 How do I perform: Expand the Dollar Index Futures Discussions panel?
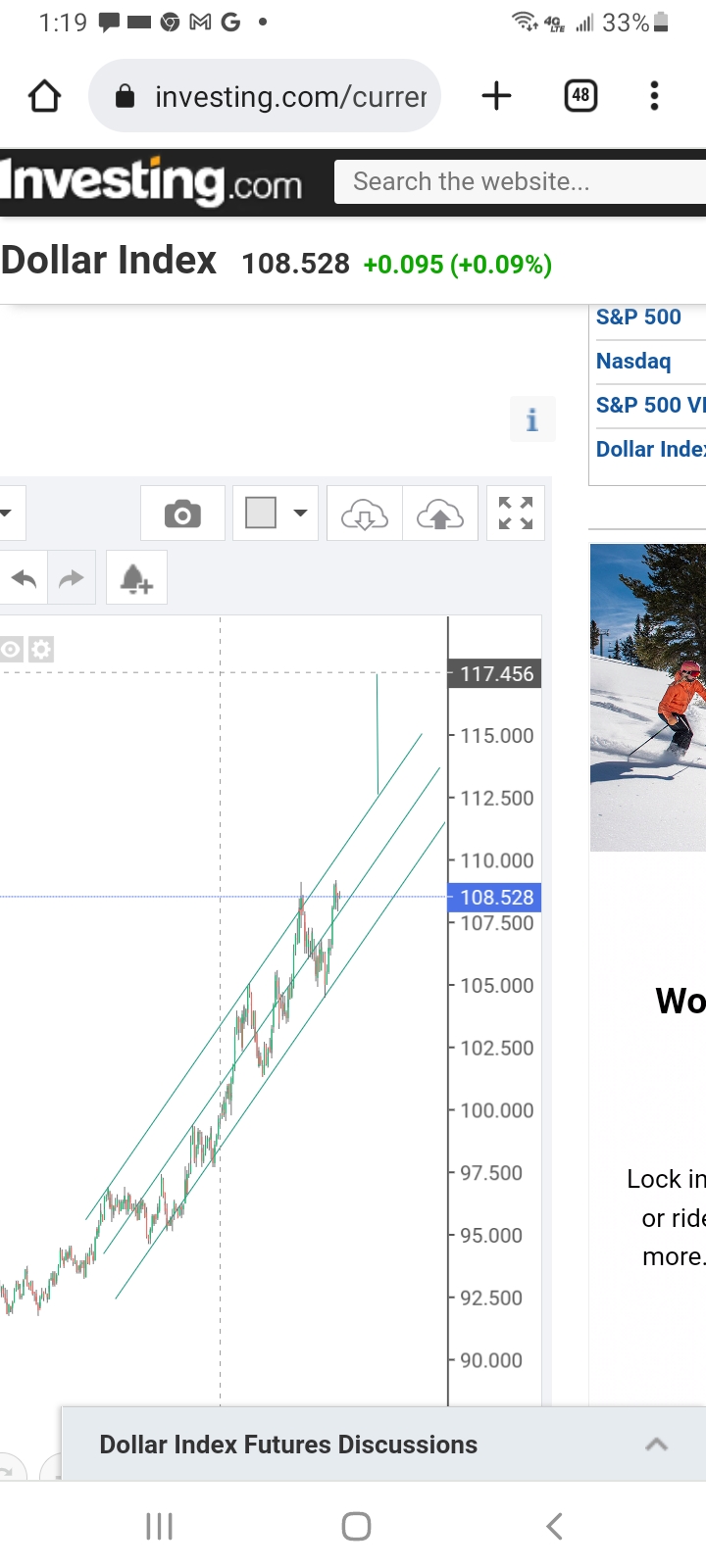pos(656,1445)
